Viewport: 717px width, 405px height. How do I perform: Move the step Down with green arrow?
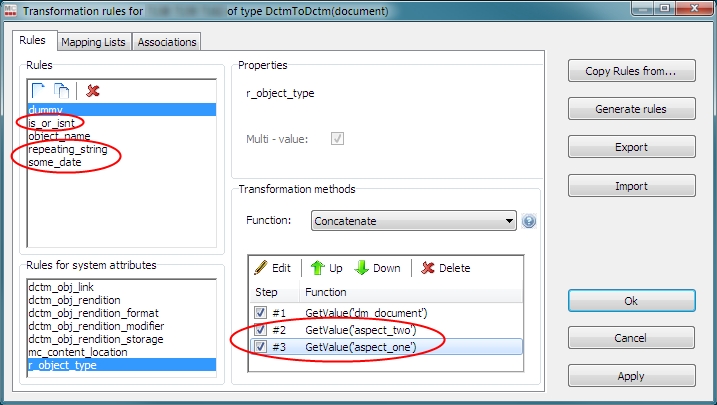pos(377,268)
